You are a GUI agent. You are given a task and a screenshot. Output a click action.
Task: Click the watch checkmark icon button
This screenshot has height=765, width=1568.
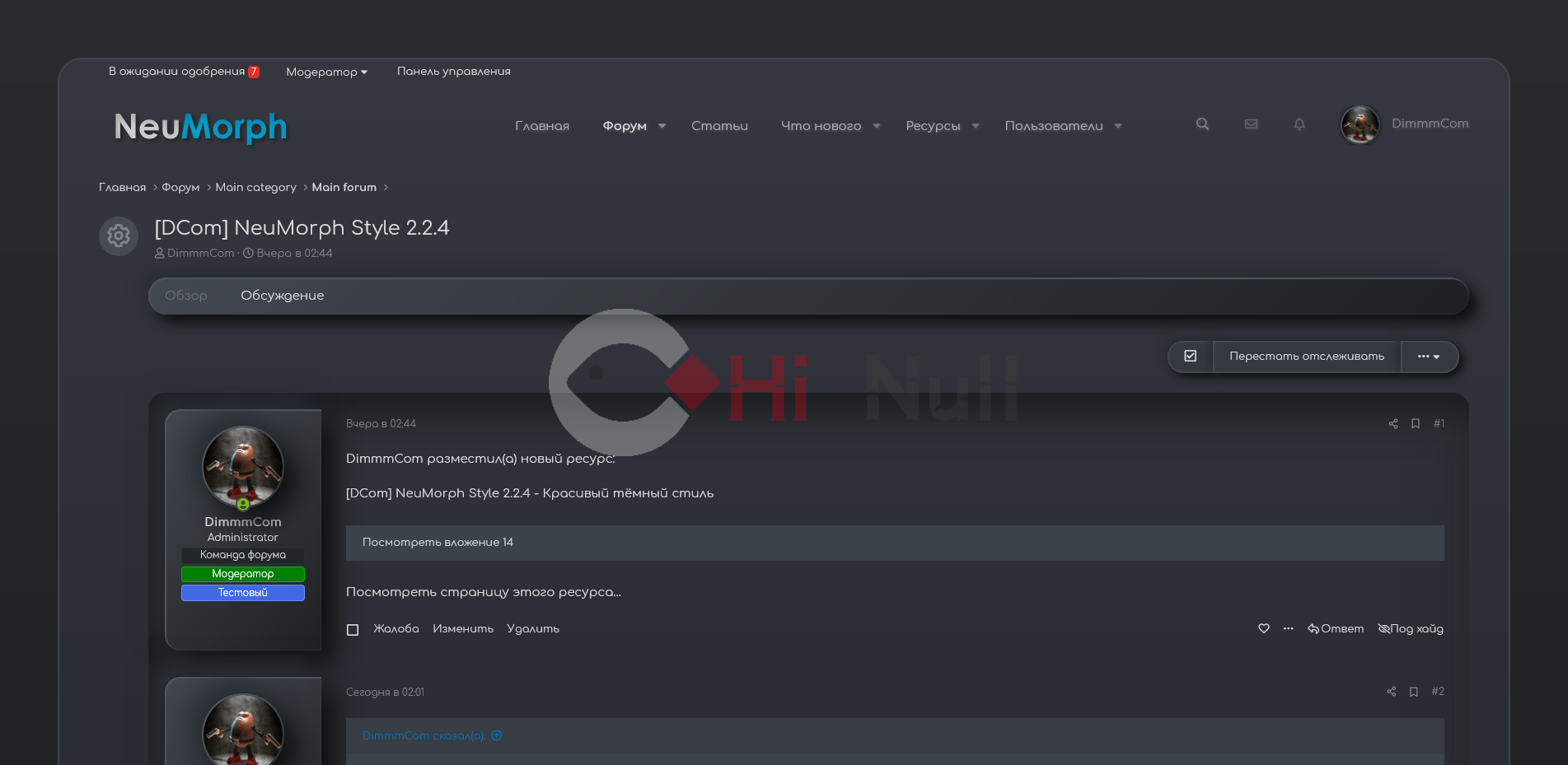point(1191,357)
